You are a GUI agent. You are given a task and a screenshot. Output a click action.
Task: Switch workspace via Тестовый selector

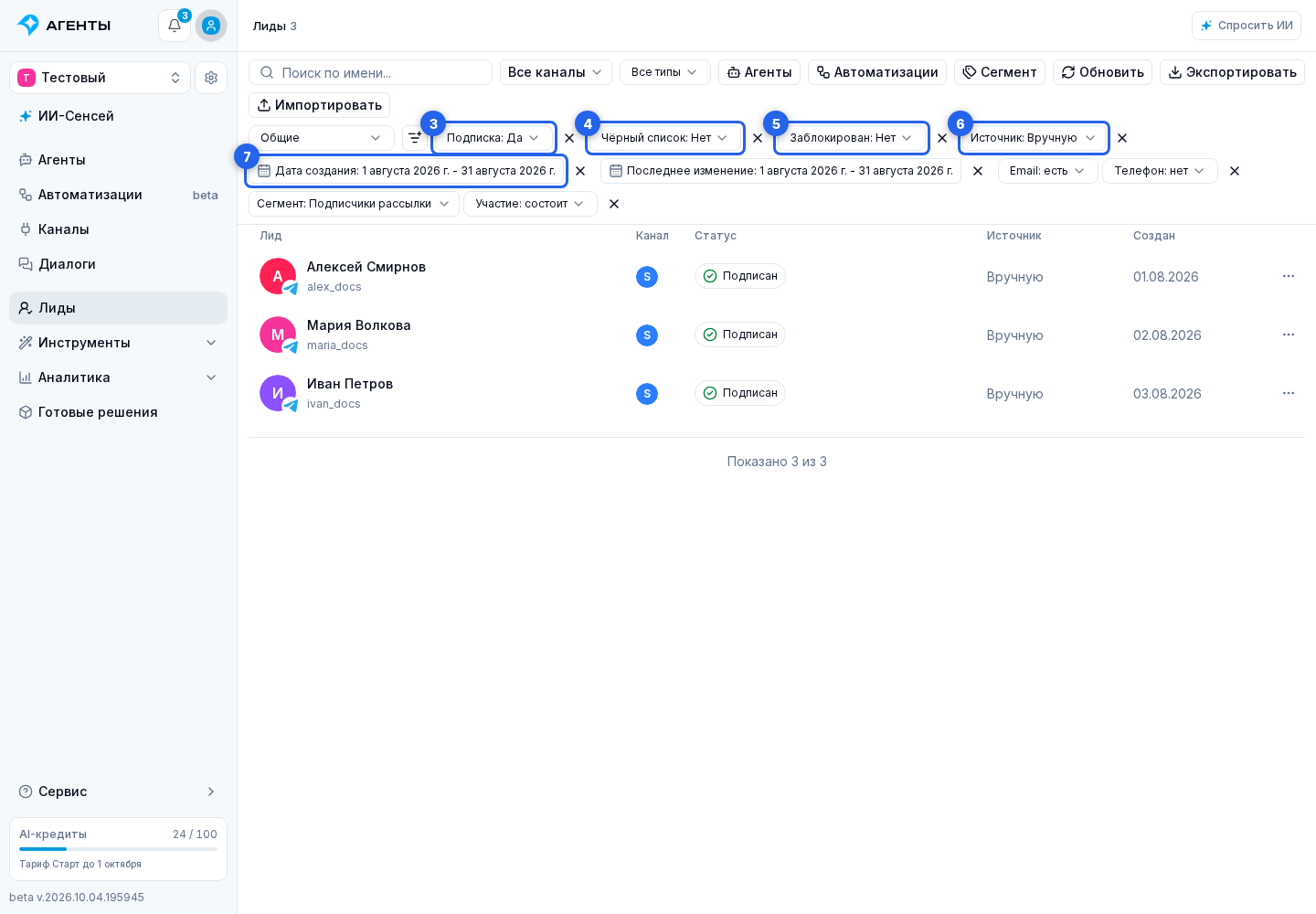[x=100, y=78]
